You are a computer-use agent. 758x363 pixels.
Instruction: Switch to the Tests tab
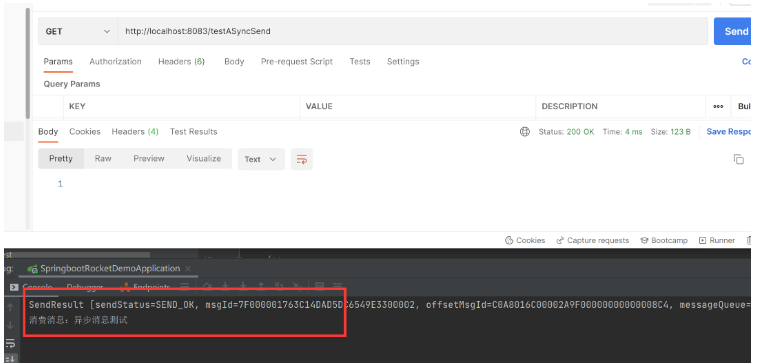[x=360, y=61]
